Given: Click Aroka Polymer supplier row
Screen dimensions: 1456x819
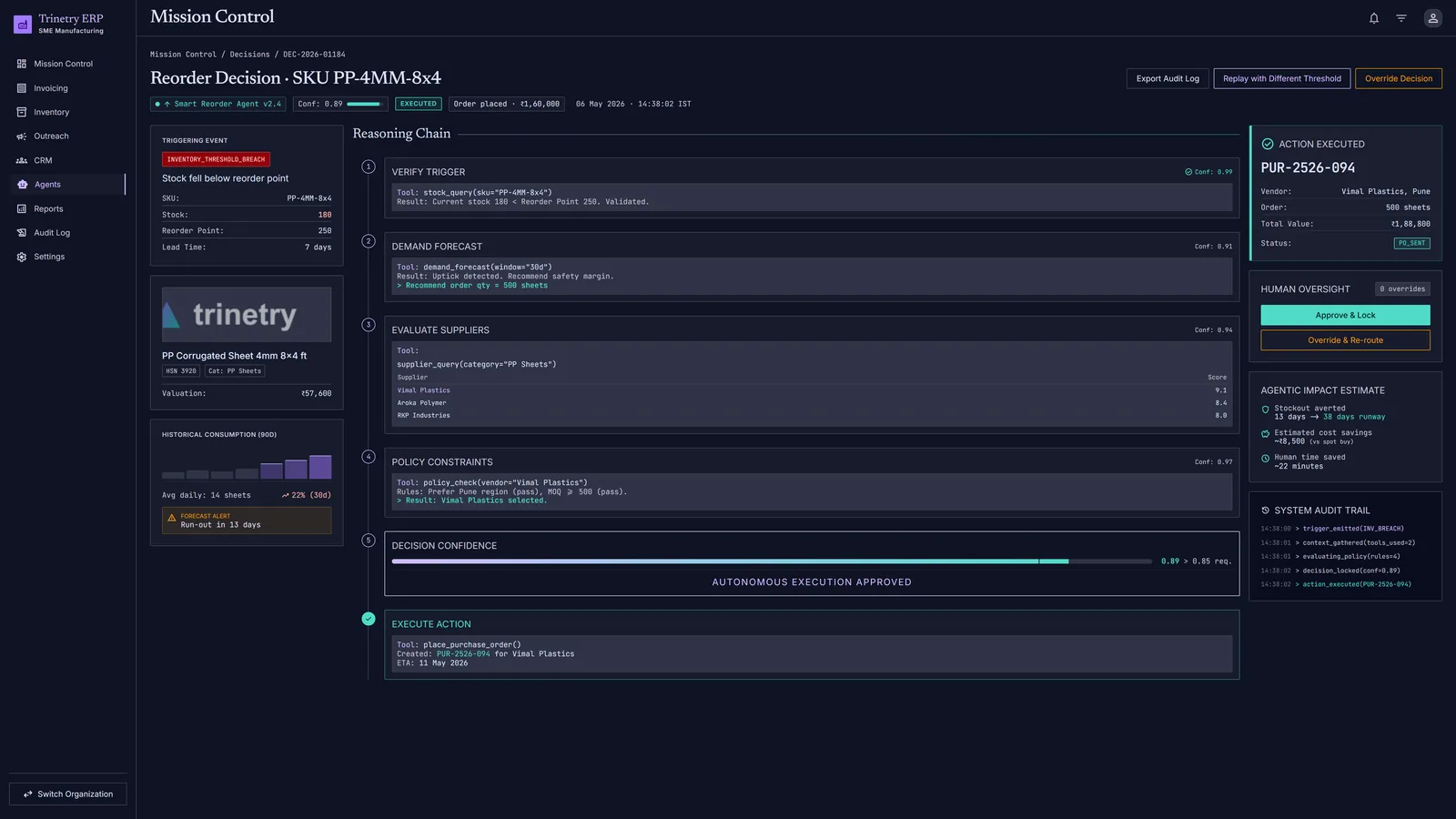Looking at the screenshot, I should click(x=812, y=403).
